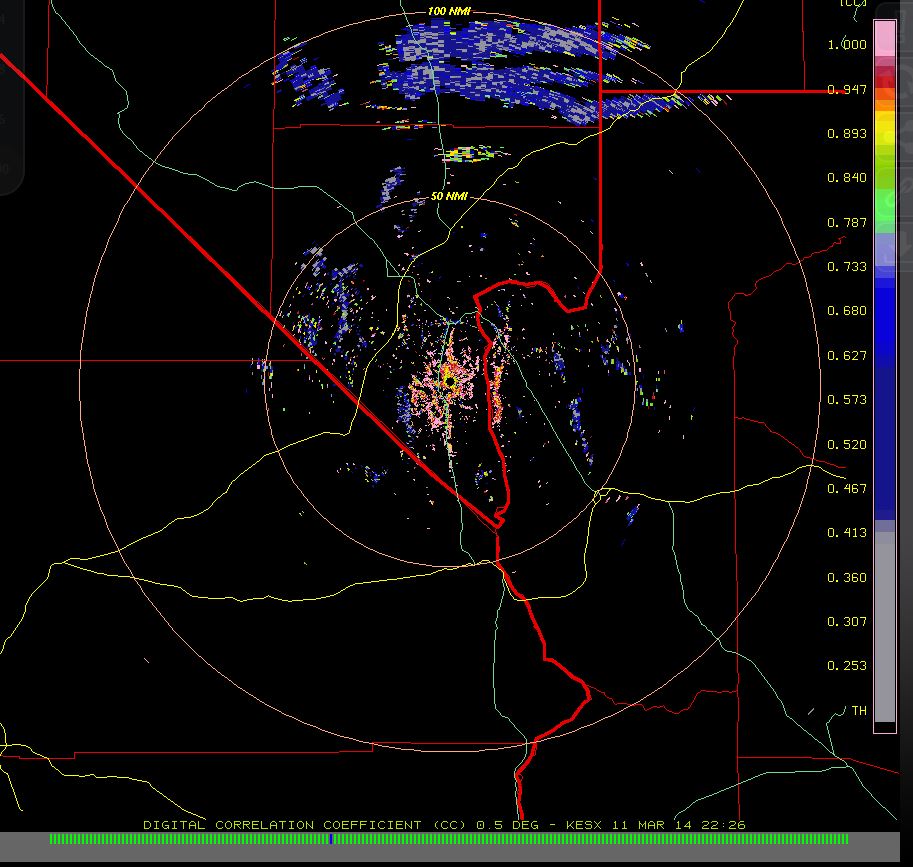Click the radar site marker at map center
Screen dimensions: 913x867
tap(451, 381)
